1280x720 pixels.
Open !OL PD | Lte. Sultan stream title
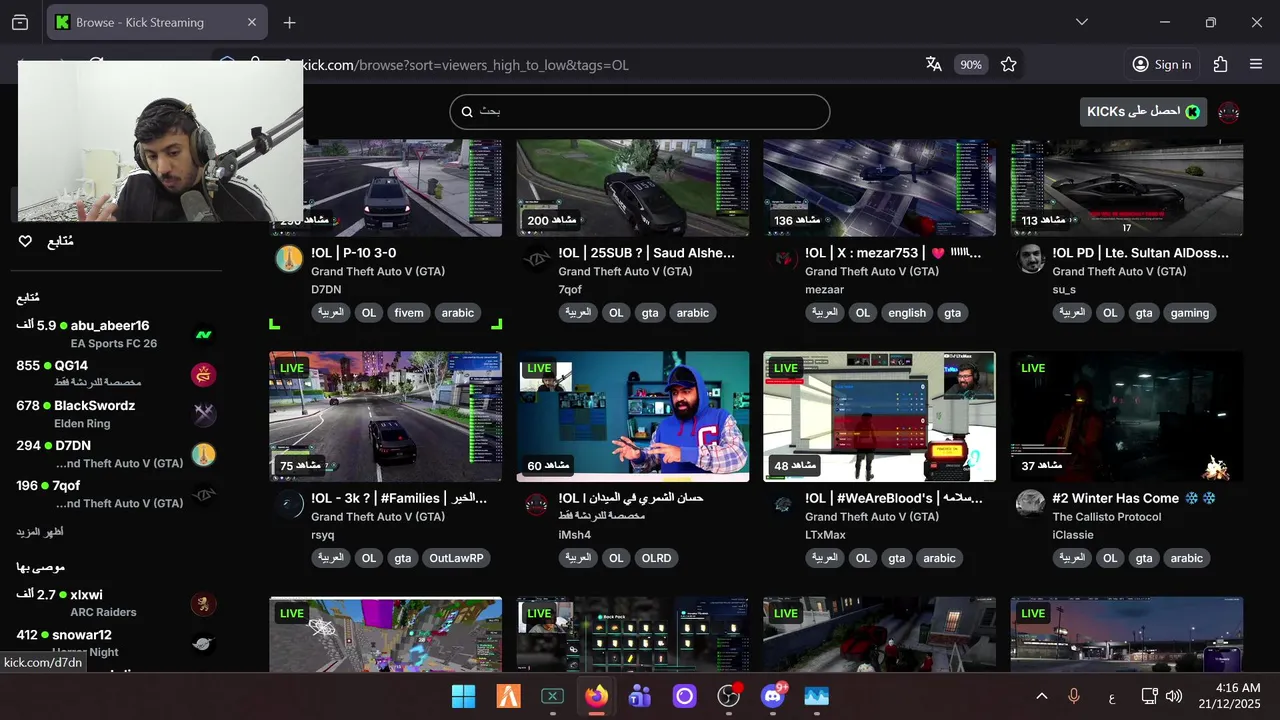1141,253
